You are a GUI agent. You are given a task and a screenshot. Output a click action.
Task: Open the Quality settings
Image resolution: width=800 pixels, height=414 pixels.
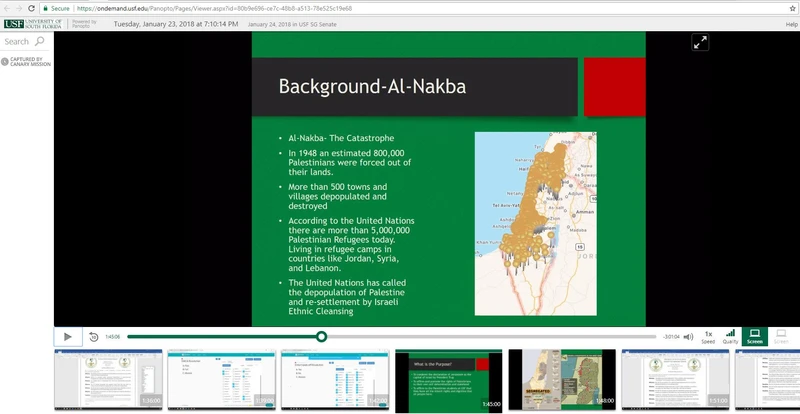click(731, 336)
